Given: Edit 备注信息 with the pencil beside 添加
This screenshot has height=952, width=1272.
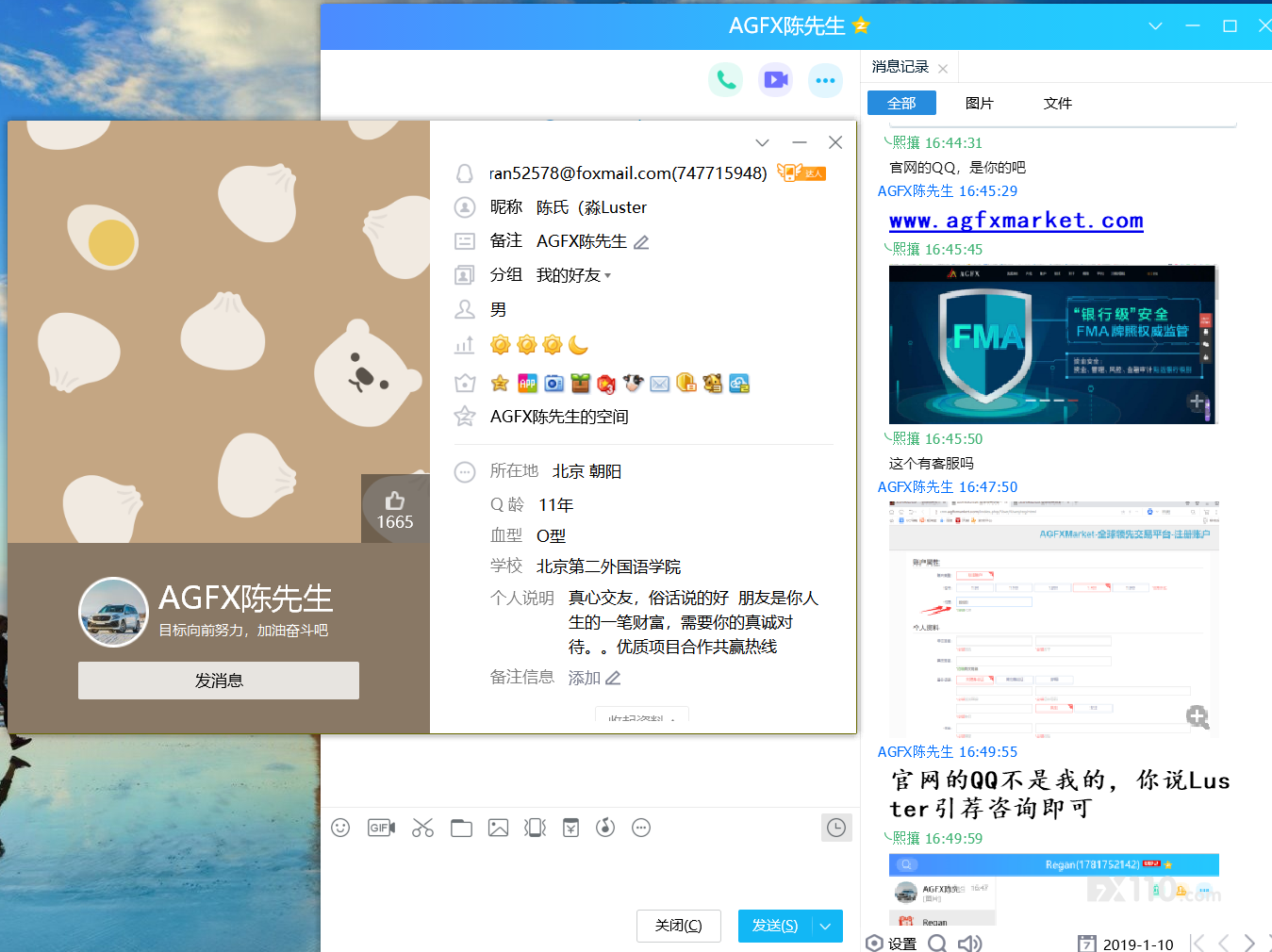Looking at the screenshot, I should 613,678.
